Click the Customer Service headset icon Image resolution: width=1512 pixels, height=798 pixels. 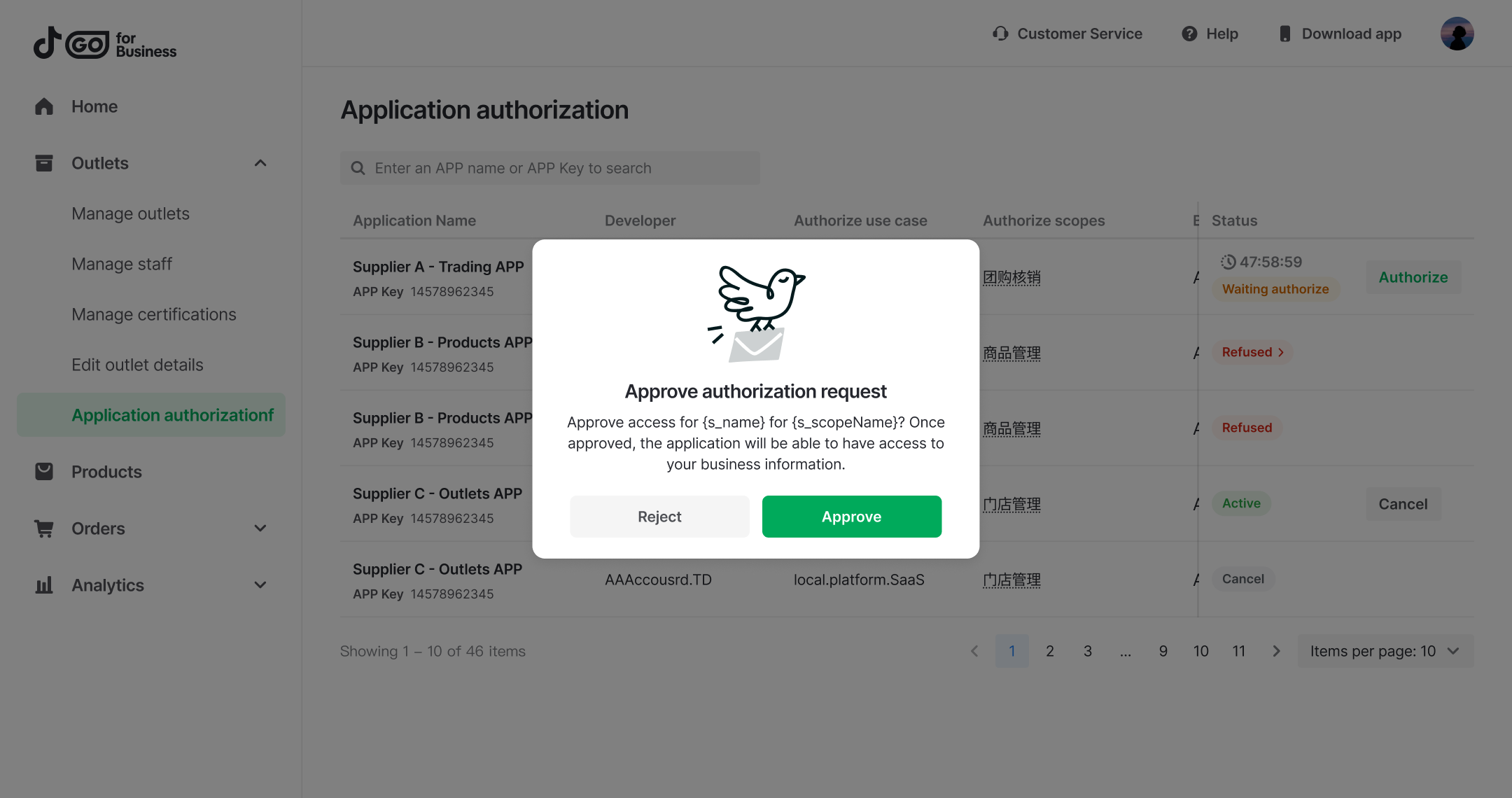[x=1000, y=34]
